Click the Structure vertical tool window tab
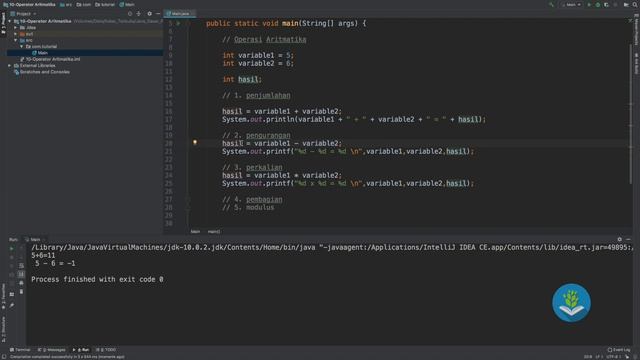The image size is (640, 360). tap(3, 329)
